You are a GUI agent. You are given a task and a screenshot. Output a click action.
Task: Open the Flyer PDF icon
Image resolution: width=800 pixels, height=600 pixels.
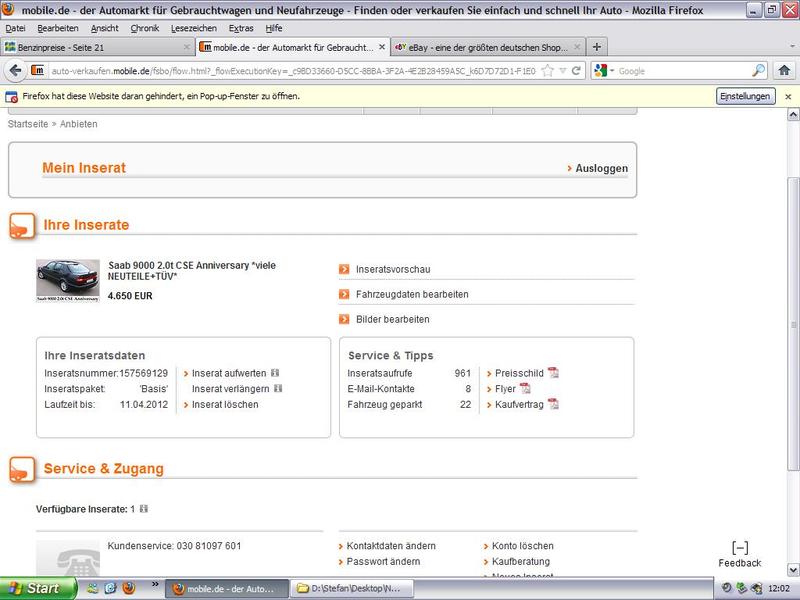(525, 388)
